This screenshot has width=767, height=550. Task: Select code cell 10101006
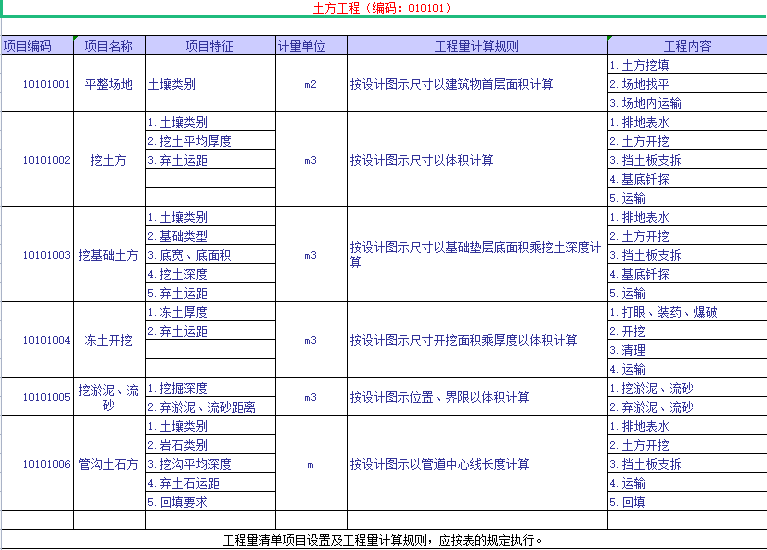(x=38, y=463)
